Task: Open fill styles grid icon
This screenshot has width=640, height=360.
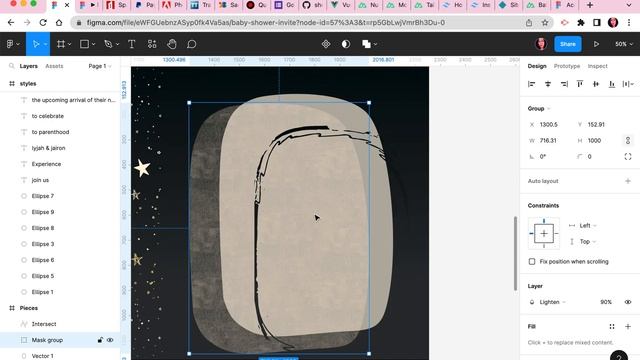Action: pyautogui.click(x=612, y=327)
